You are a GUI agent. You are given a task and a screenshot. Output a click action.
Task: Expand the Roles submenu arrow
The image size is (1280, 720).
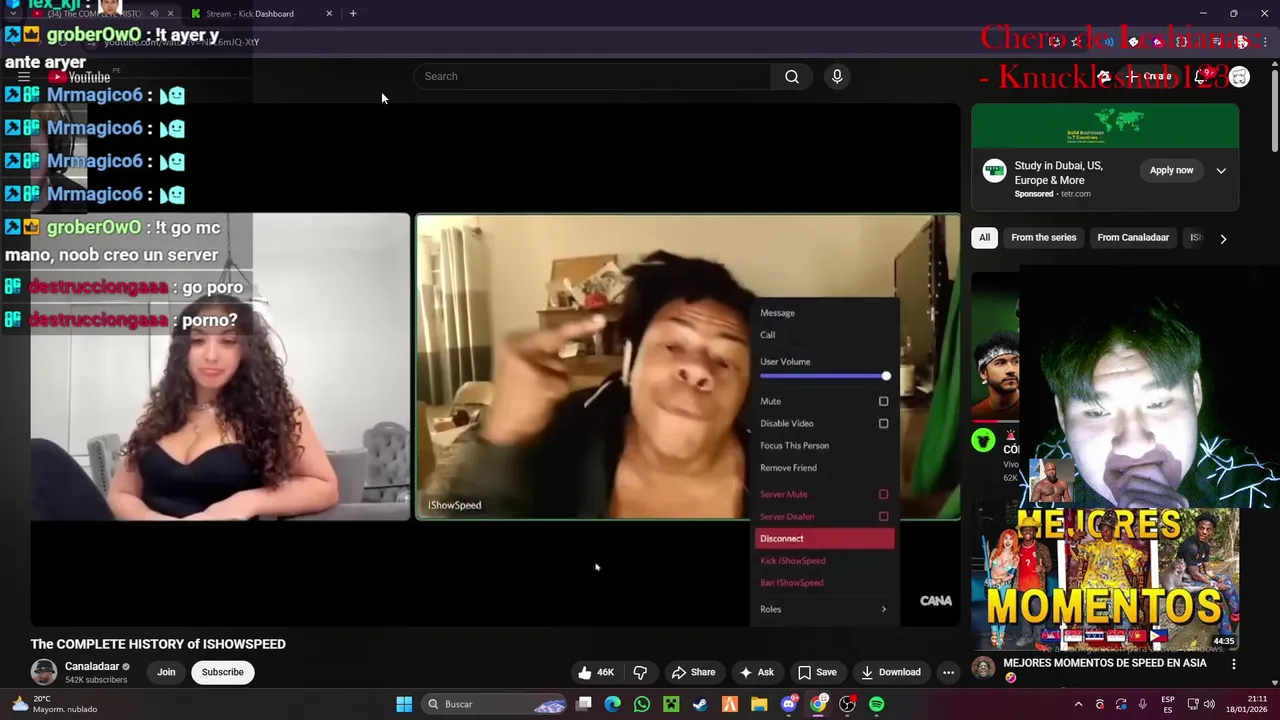coord(883,609)
